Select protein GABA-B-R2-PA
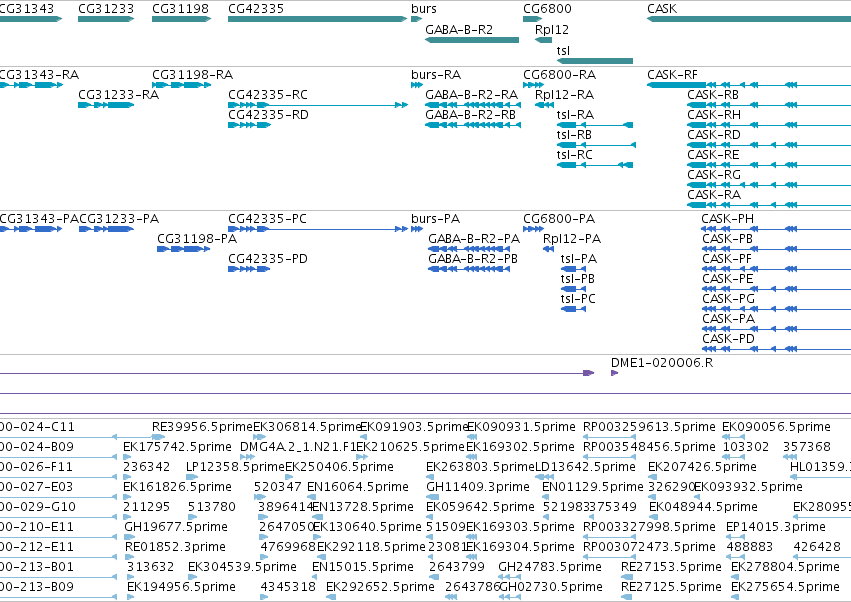 pyautogui.click(x=469, y=249)
